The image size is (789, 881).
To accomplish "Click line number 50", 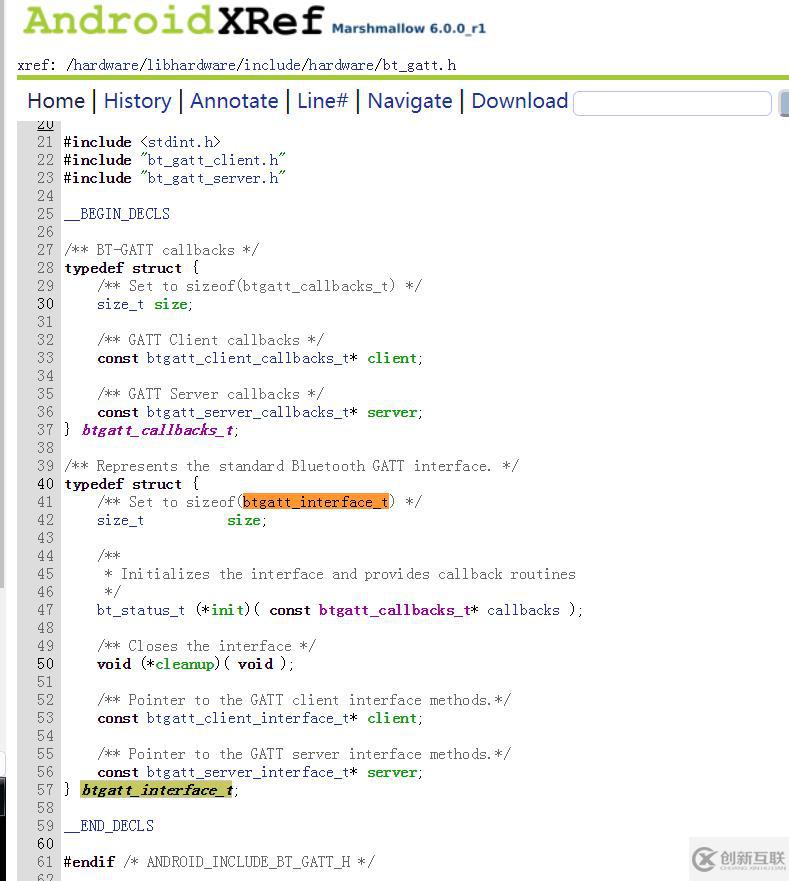I will 46,664.
